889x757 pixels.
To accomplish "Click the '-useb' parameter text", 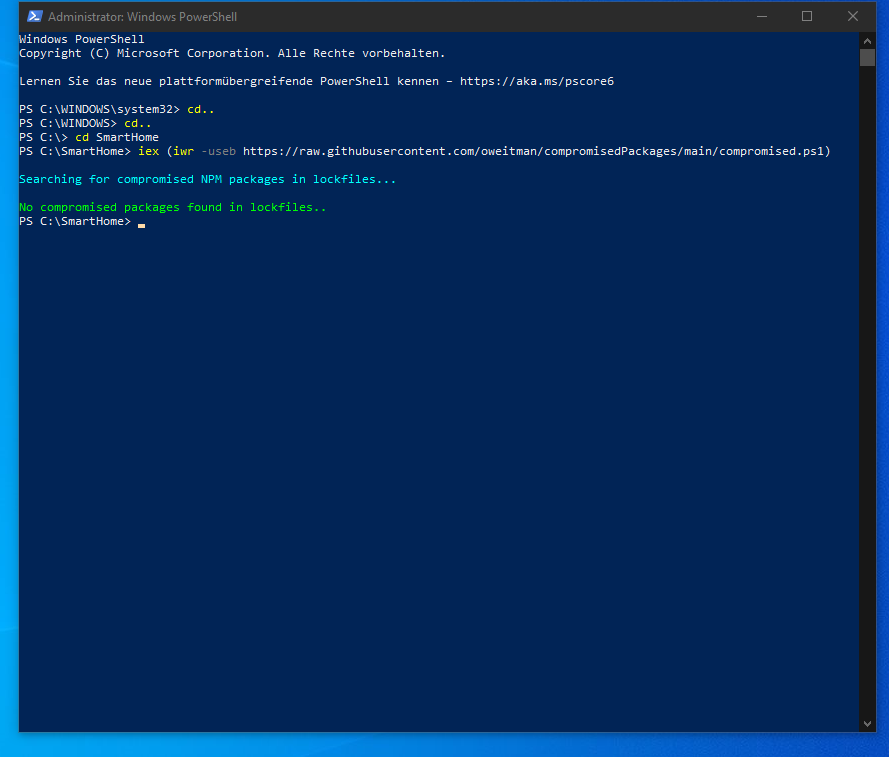I will [x=218, y=151].
